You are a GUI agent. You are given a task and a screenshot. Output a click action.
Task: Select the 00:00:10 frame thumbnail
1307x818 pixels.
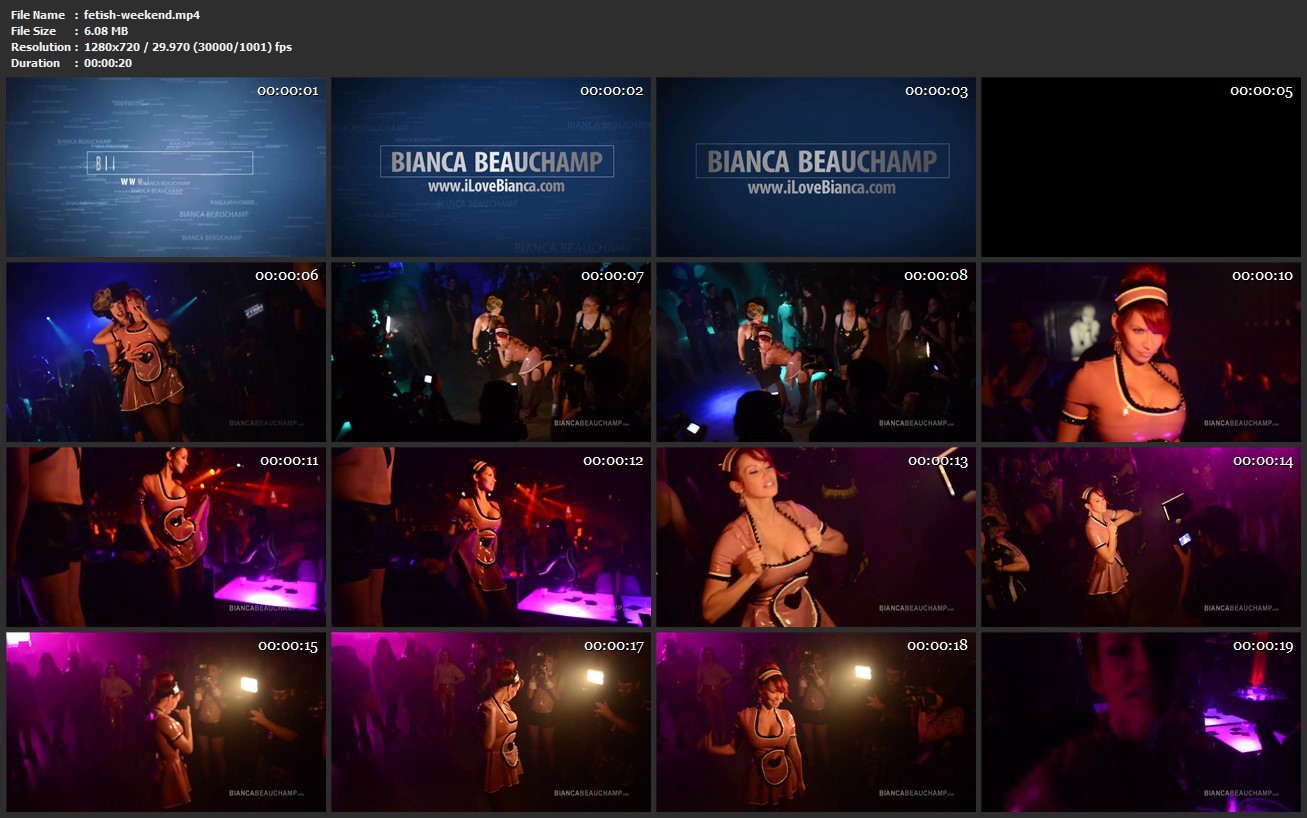coord(1141,353)
